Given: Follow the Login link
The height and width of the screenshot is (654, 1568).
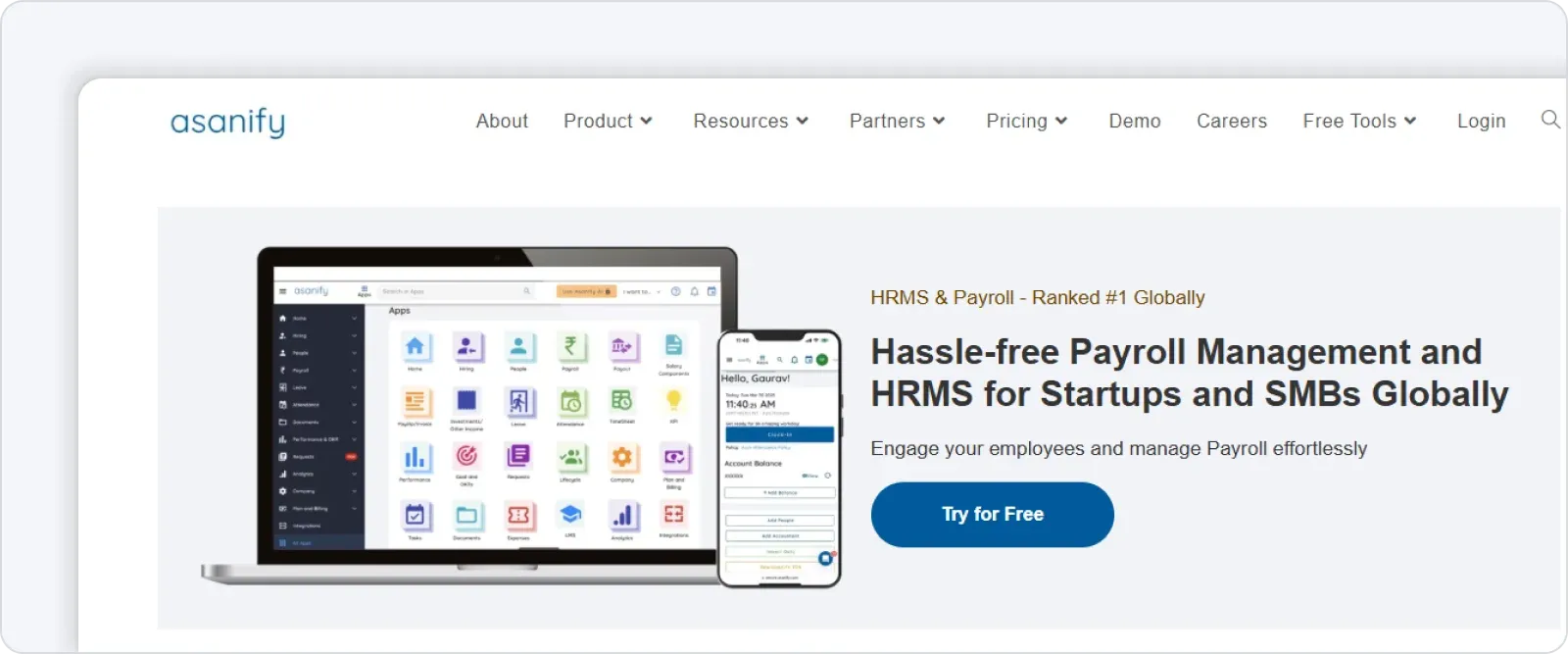Looking at the screenshot, I should [x=1481, y=121].
